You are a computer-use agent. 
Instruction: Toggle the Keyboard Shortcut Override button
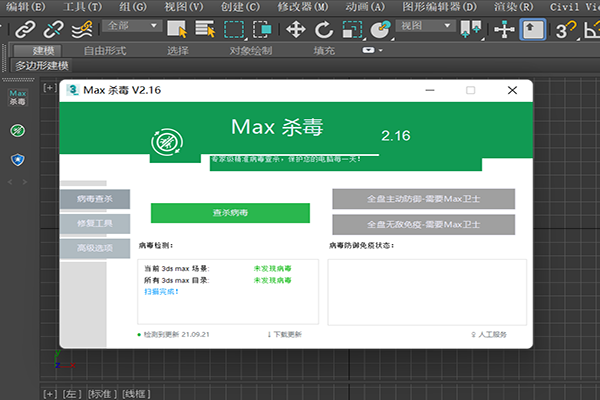[533, 29]
